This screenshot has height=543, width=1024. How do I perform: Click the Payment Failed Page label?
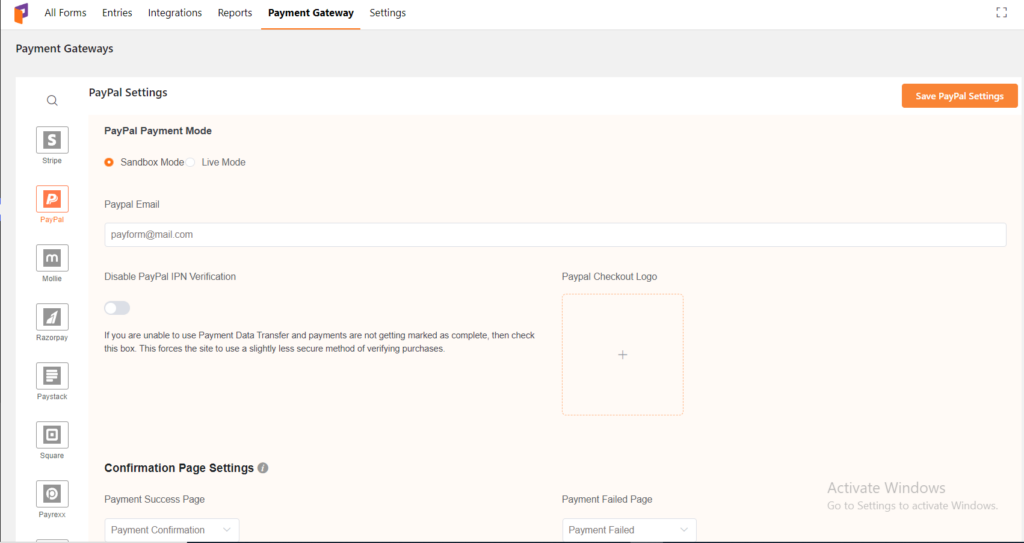click(607, 499)
